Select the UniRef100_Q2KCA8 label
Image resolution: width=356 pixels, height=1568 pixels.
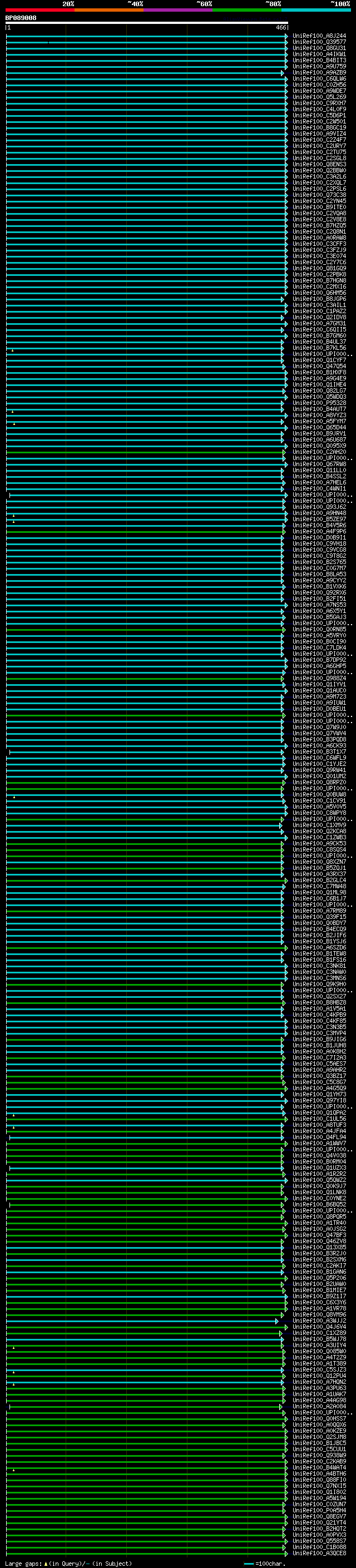tap(319, 832)
